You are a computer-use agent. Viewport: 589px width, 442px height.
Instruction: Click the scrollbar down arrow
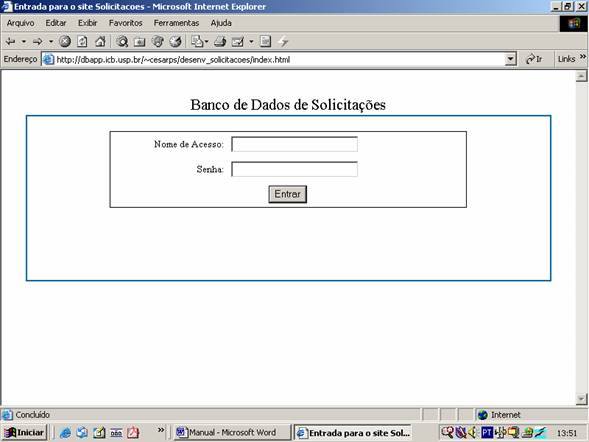coord(581,399)
